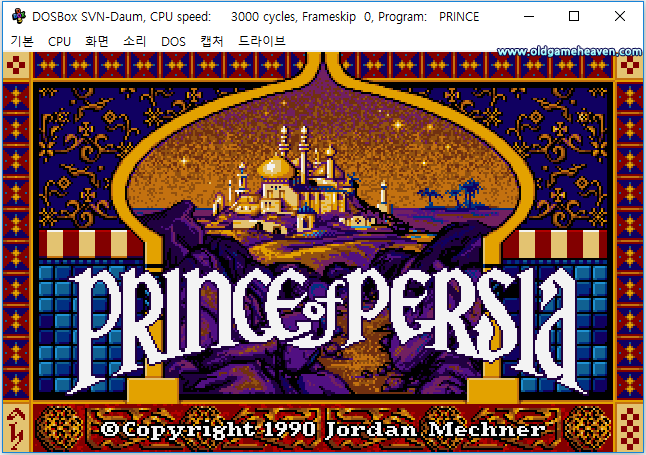Click the checkered ornament in bottom-right corner
Screen dimensions: 646x455
click(630, 428)
